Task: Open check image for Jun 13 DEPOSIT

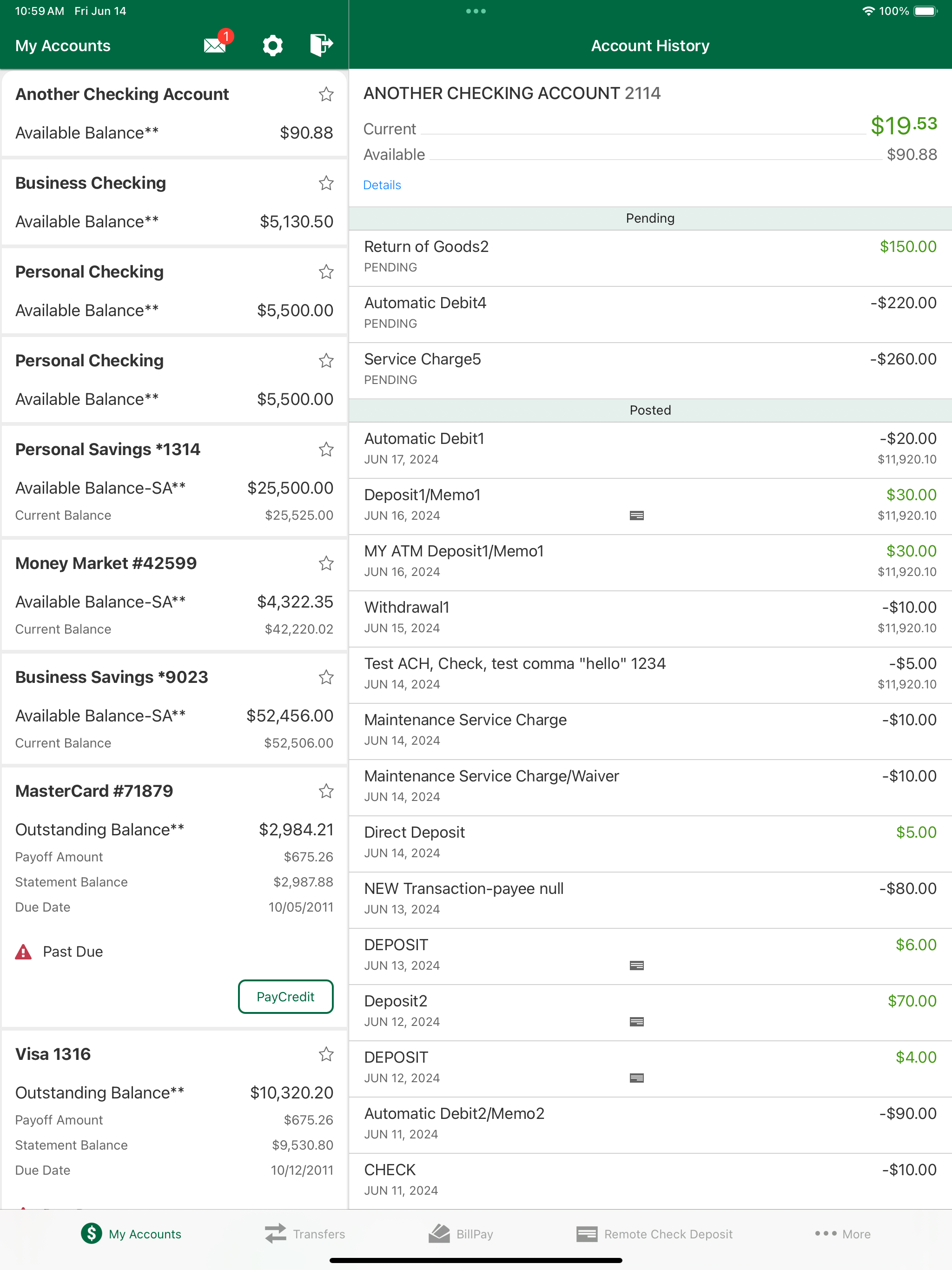Action: [637, 966]
